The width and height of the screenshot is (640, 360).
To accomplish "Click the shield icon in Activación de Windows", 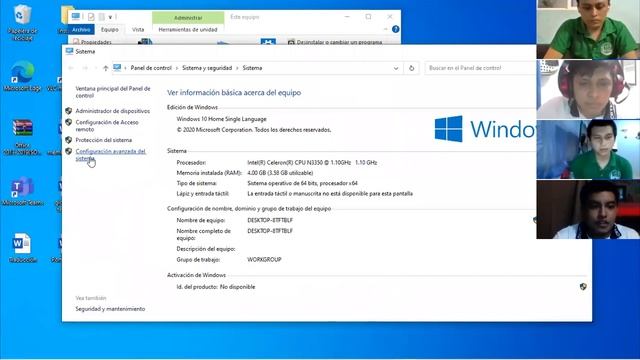I will 583,287.
